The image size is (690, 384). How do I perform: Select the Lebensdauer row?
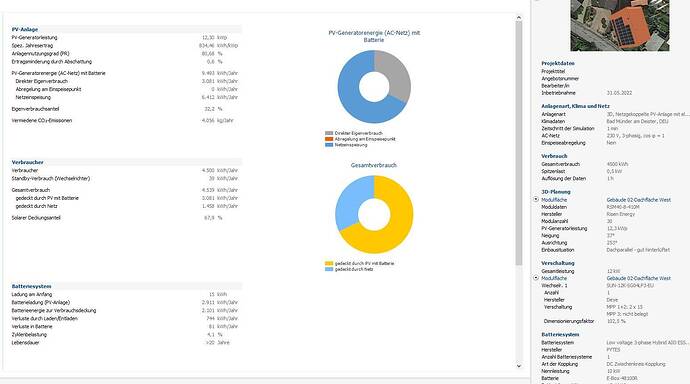tap(125, 342)
